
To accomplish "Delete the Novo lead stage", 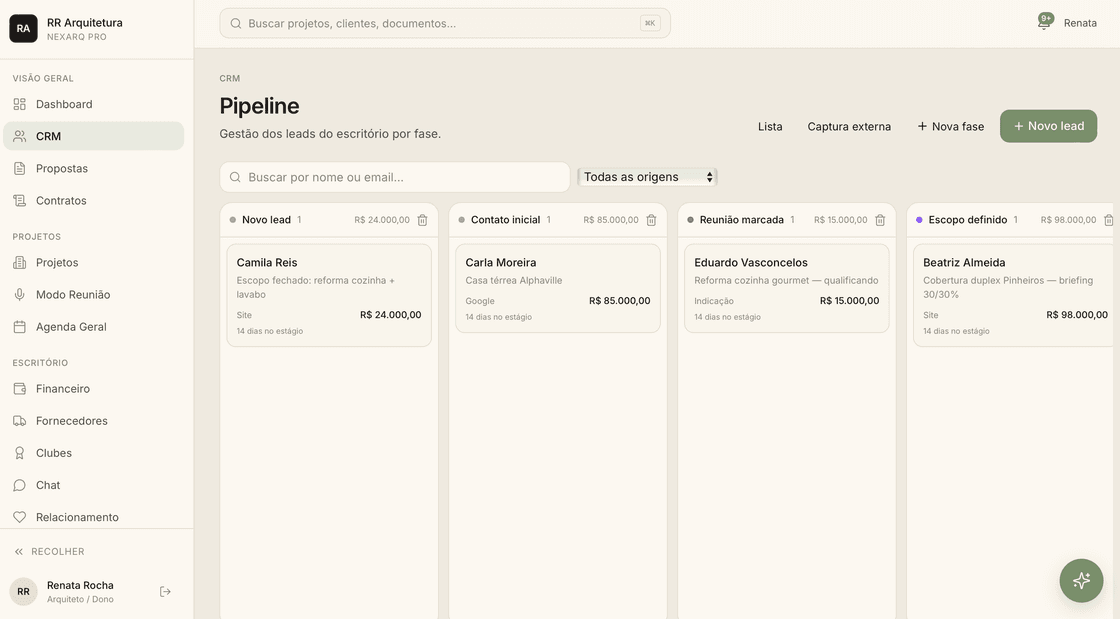I will (x=422, y=220).
